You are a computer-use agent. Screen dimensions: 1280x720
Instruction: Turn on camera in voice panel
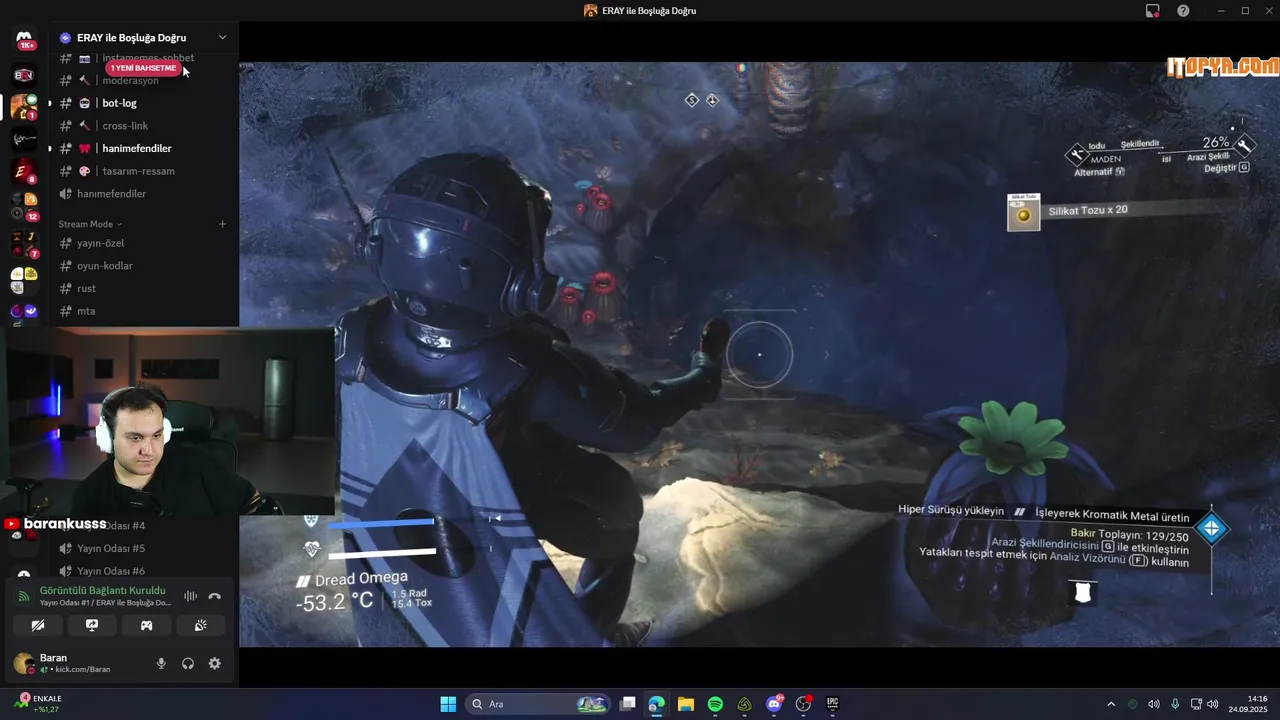38,625
